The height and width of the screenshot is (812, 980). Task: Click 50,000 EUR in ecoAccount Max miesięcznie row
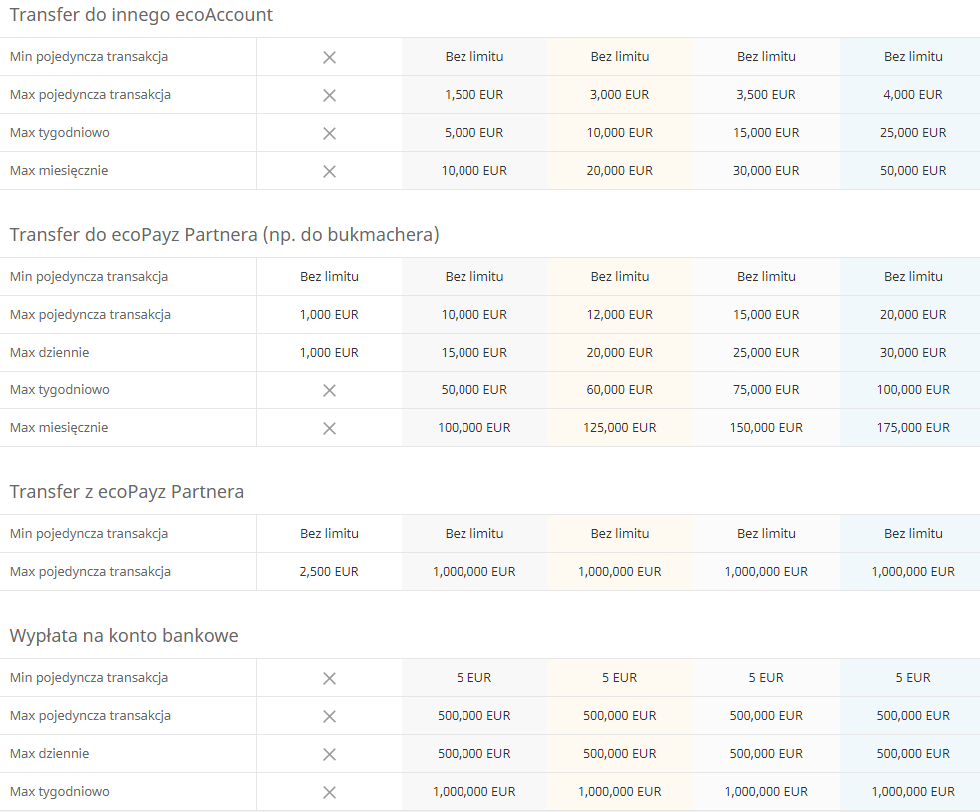click(x=913, y=171)
